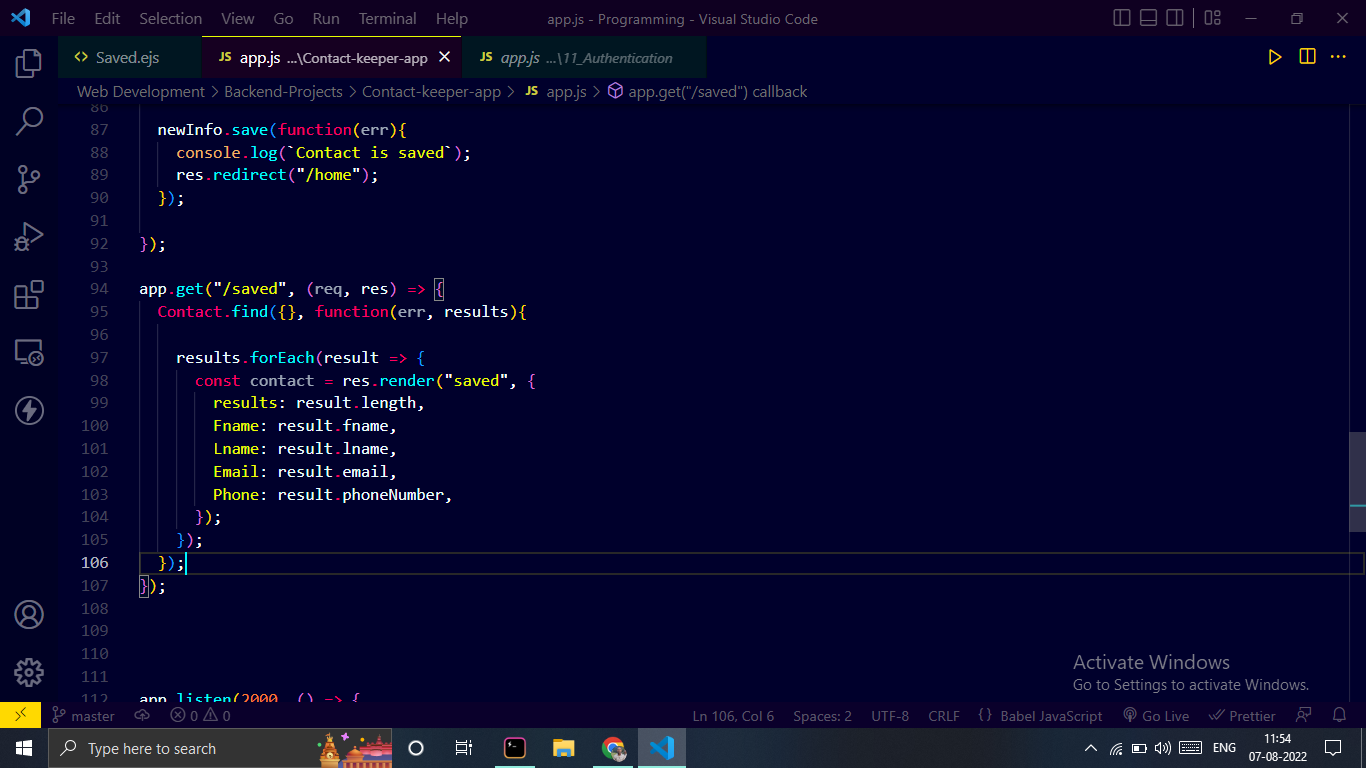Toggle the bottom panel layout icon
The image size is (1366, 768).
coord(1149,18)
